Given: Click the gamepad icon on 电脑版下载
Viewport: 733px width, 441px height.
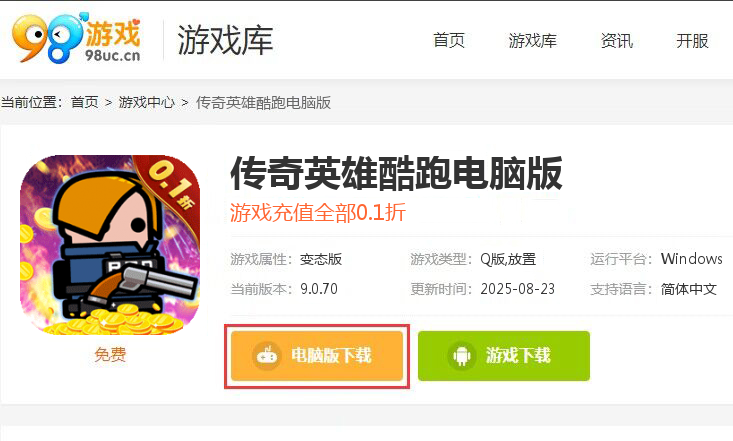Looking at the screenshot, I should coord(267,355).
